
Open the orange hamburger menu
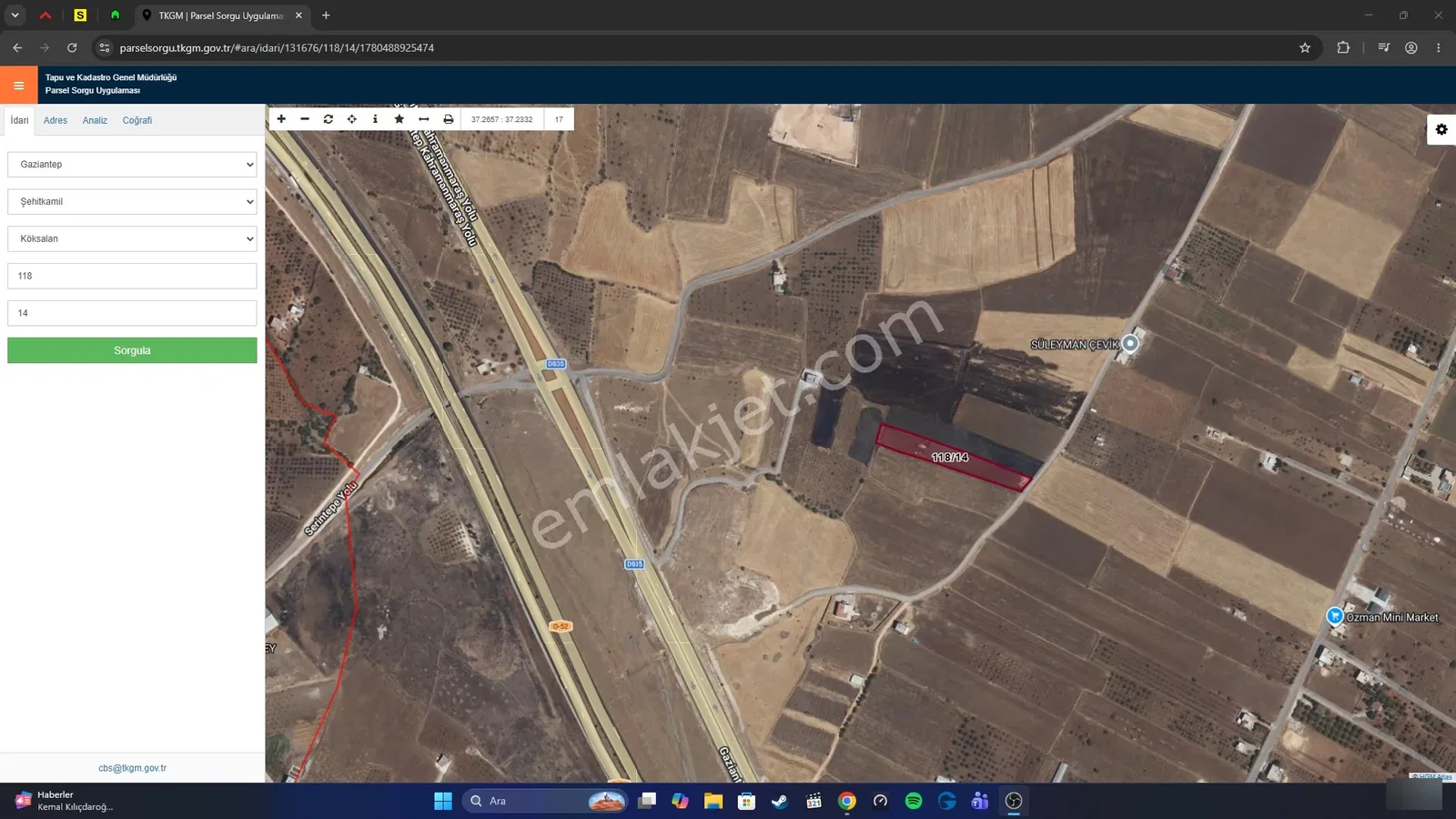click(19, 86)
